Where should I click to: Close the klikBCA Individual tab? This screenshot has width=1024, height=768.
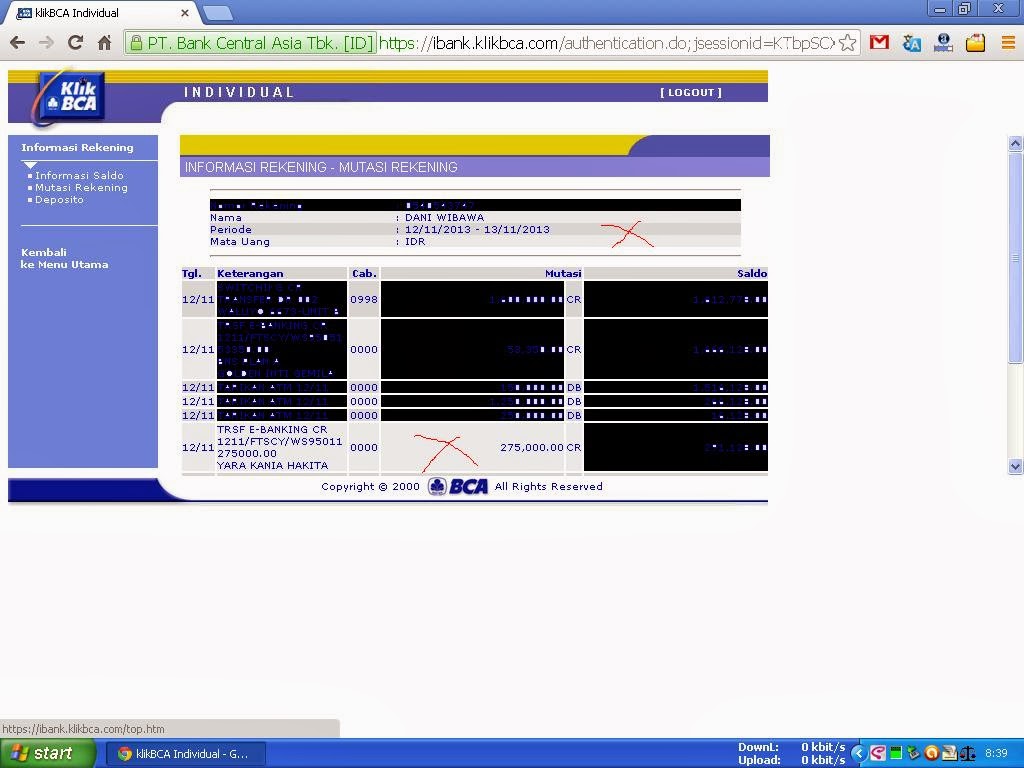tap(185, 12)
